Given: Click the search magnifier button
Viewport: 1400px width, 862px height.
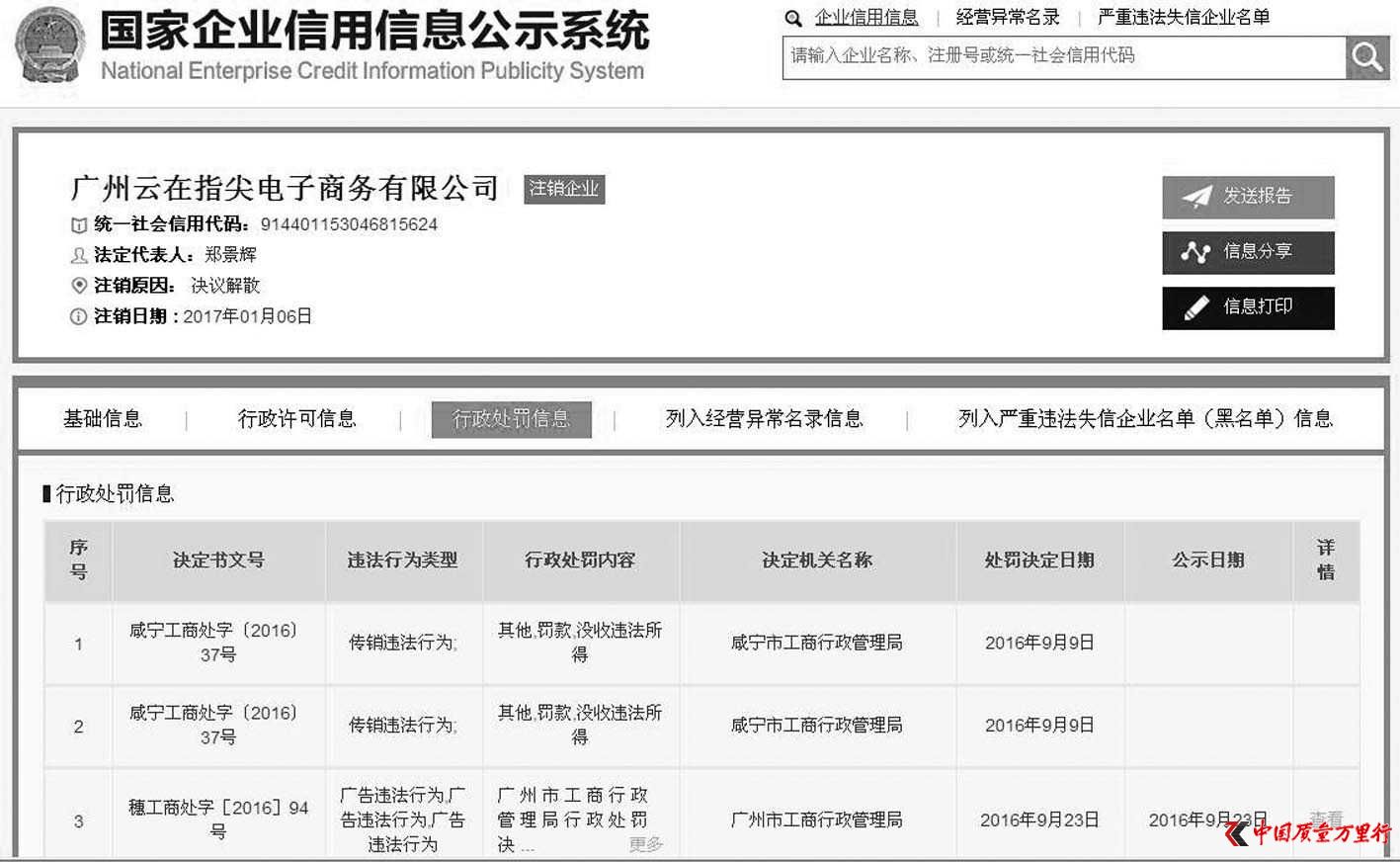Looking at the screenshot, I should [x=1367, y=57].
